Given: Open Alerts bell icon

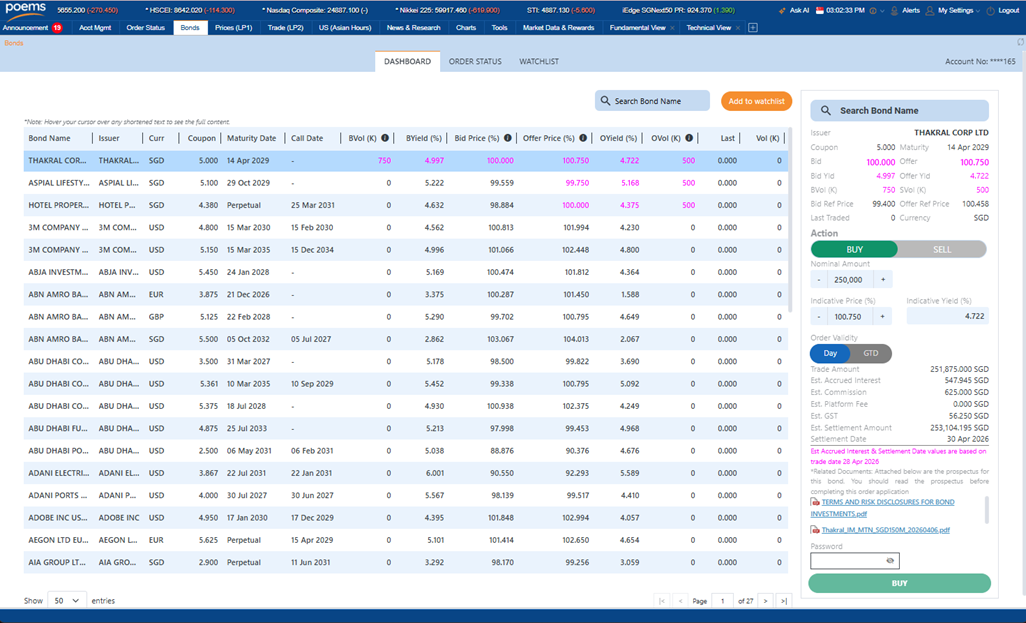Looking at the screenshot, I should pyautogui.click(x=895, y=10).
